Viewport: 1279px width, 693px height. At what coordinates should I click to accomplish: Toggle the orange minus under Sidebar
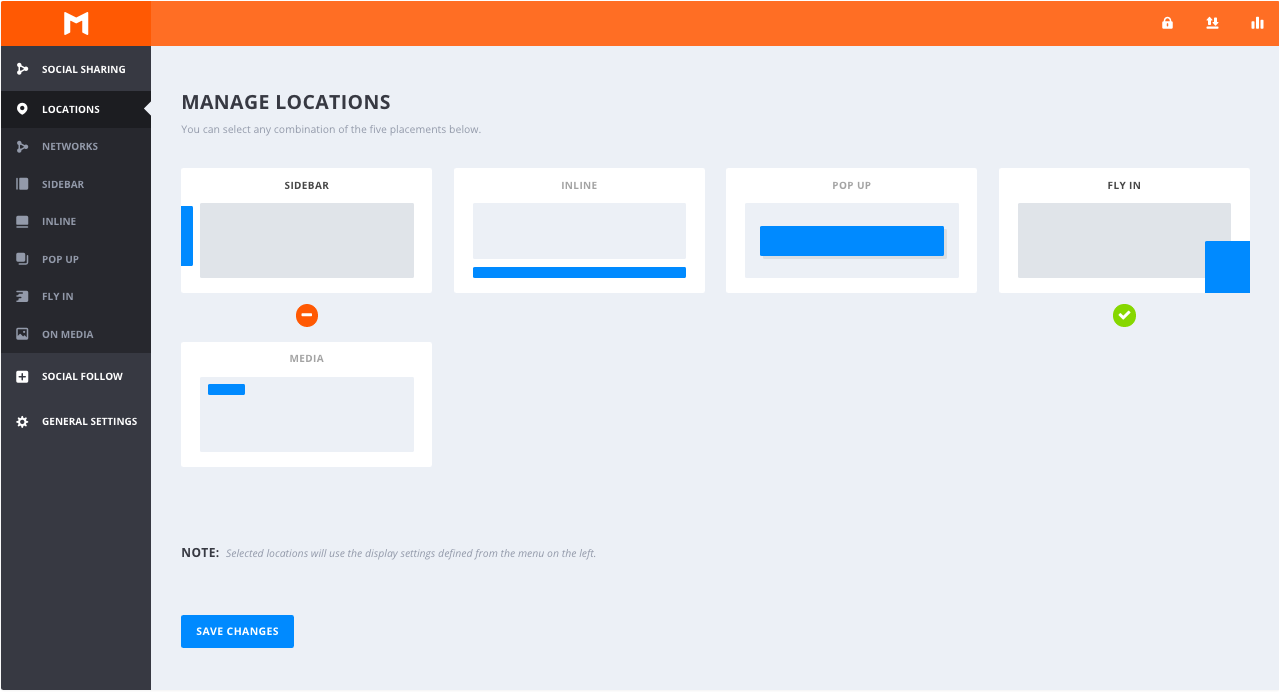coord(307,316)
